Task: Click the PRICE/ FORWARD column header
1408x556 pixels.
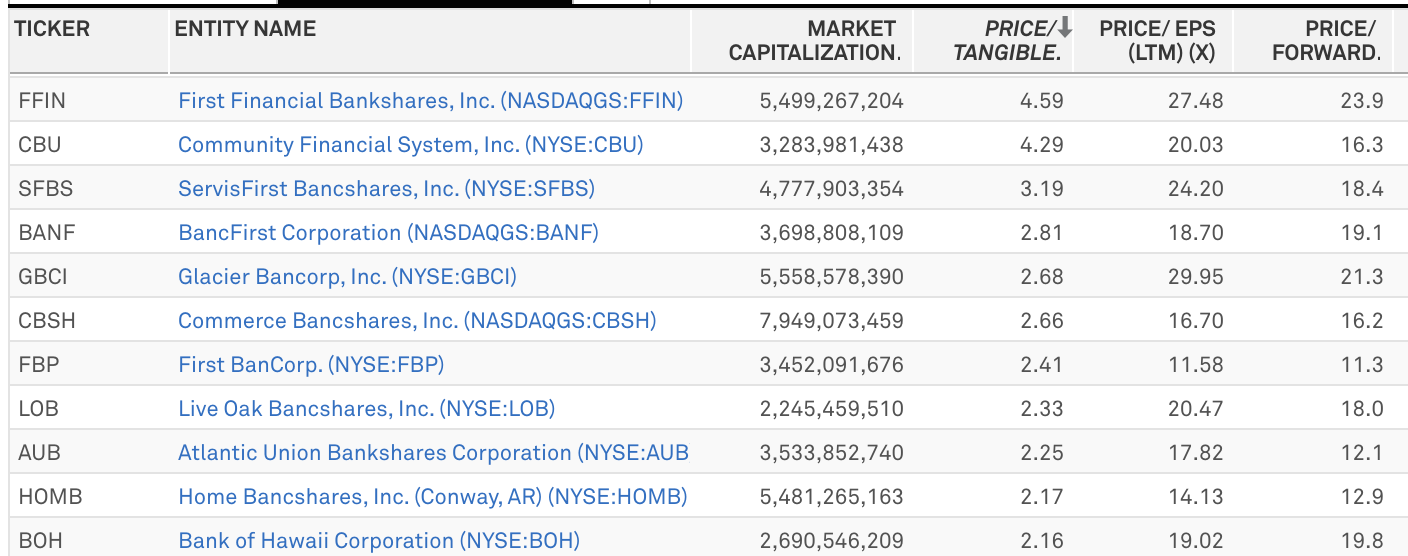Action: (1326, 41)
